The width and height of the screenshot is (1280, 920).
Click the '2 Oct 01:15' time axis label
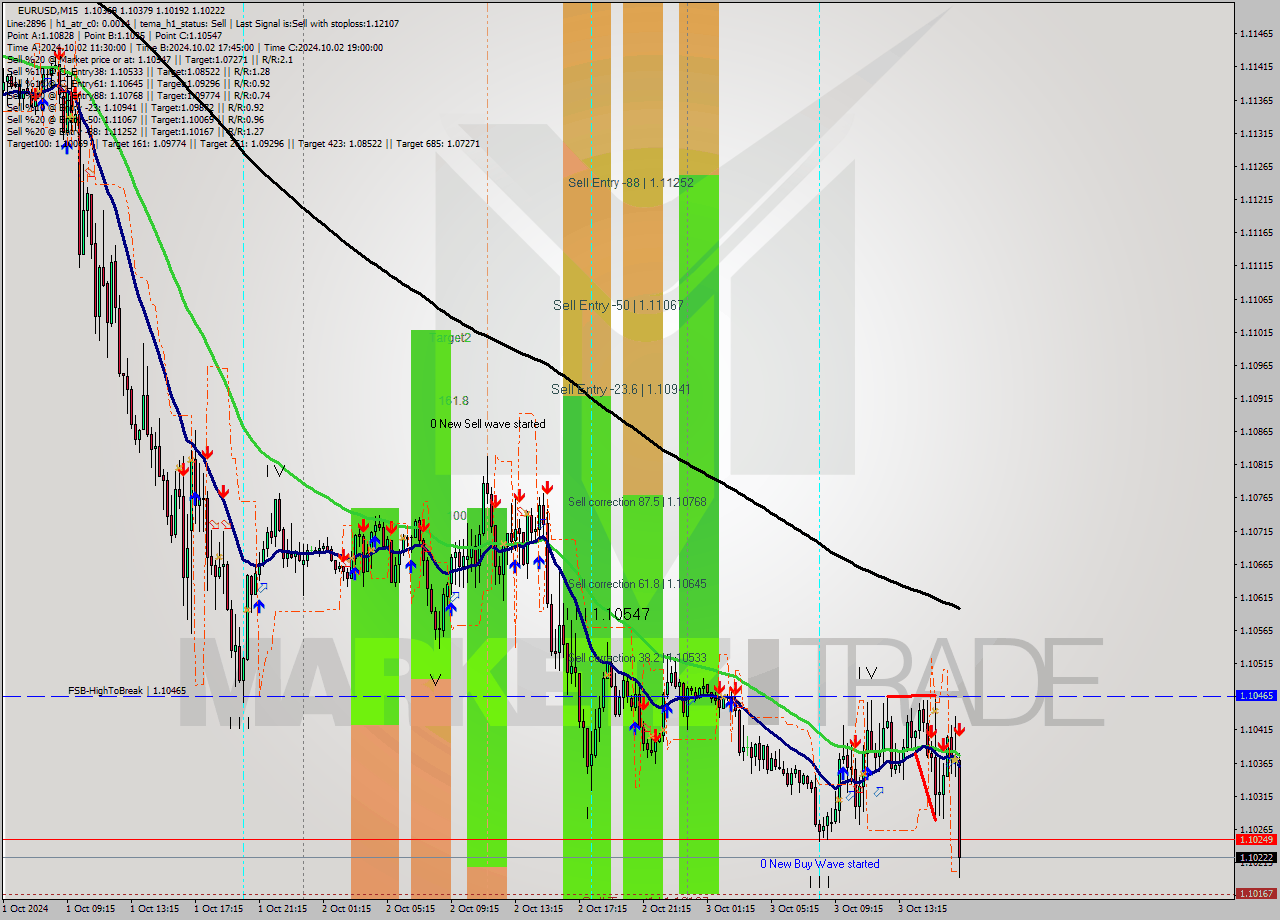coord(346,909)
